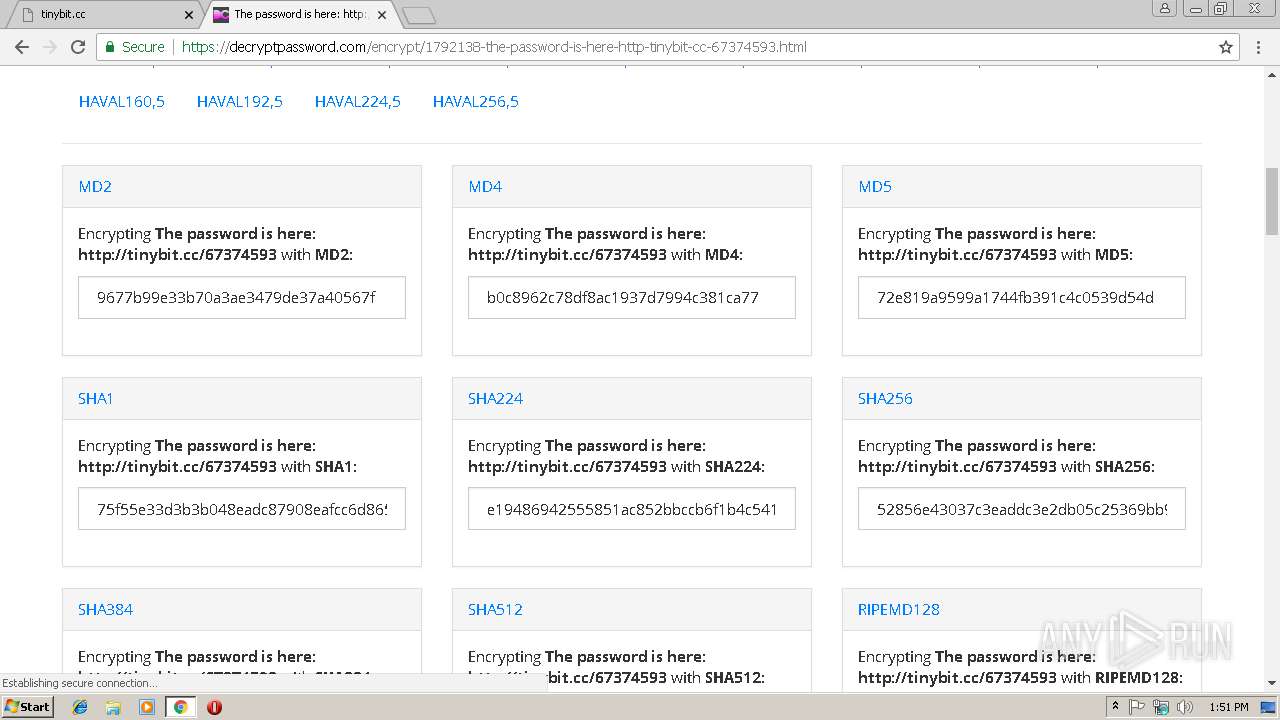This screenshot has width=1280, height=720.
Task: Switch to Chrome in the taskbar
Action: (180, 707)
